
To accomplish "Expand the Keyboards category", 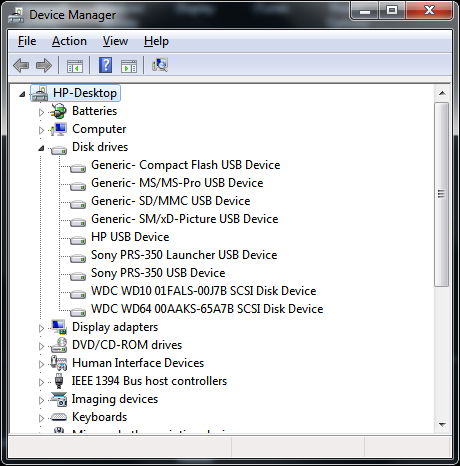I will tap(41, 418).
